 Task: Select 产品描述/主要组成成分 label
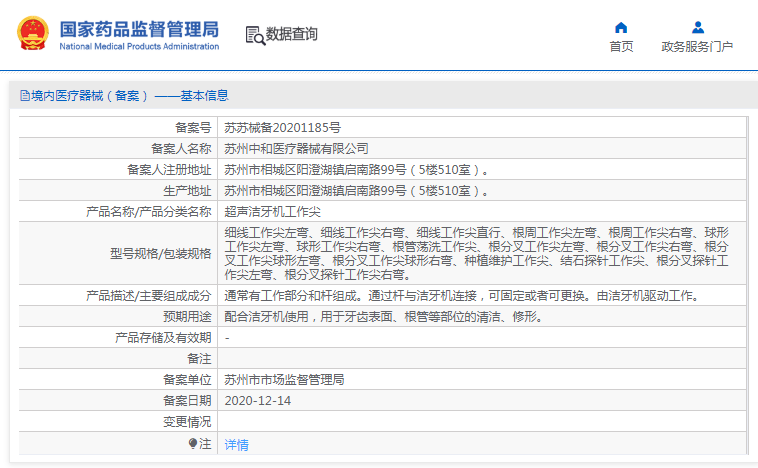point(148,295)
